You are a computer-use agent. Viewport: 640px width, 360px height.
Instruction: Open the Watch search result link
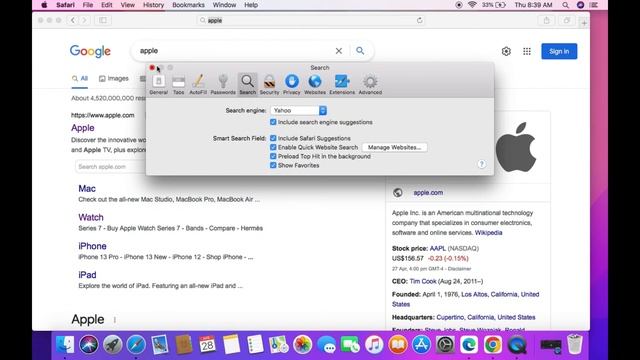point(91,217)
